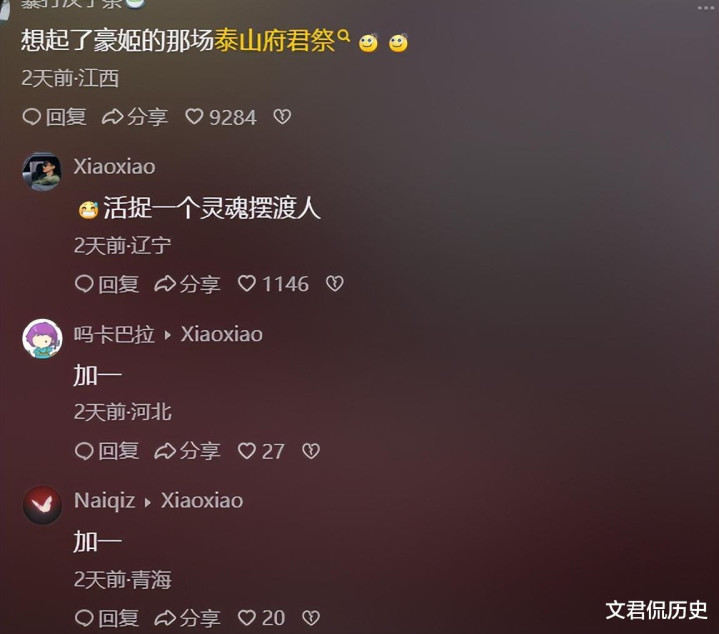Share Naiqiz's 青海 reply
Viewport: 719px width, 634px height.
187,618
